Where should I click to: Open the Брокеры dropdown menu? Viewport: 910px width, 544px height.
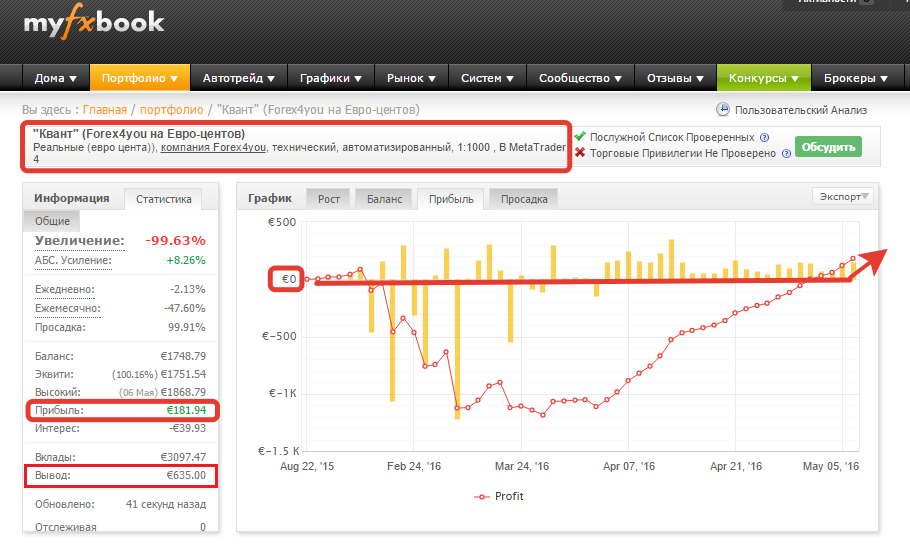pyautogui.click(x=856, y=78)
